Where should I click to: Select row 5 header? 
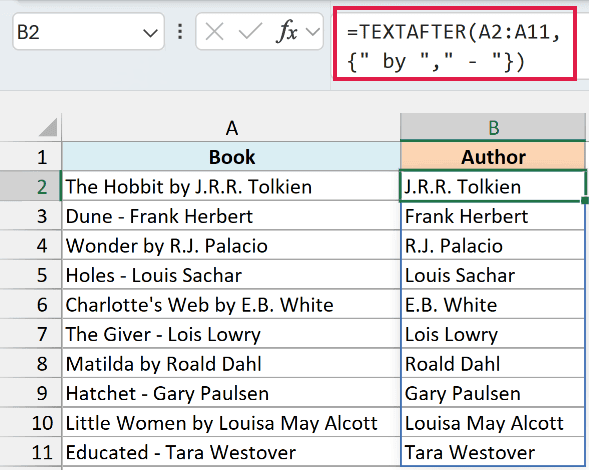coord(30,275)
